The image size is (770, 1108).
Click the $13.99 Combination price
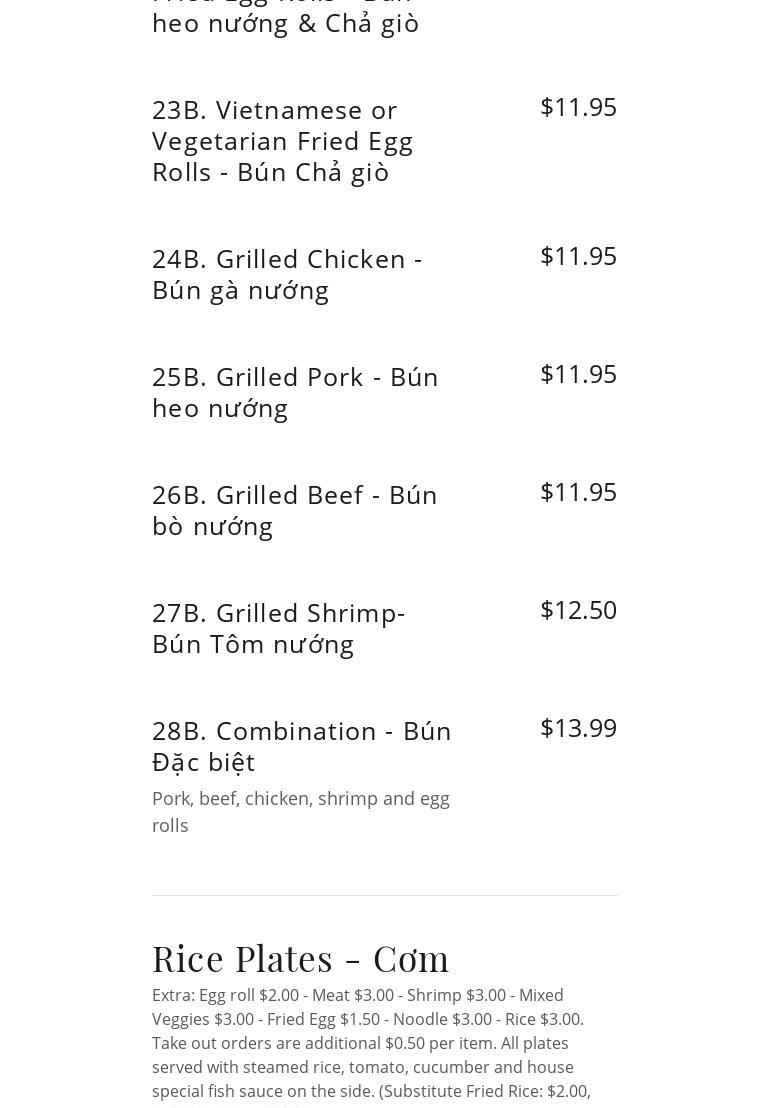pyautogui.click(x=578, y=728)
